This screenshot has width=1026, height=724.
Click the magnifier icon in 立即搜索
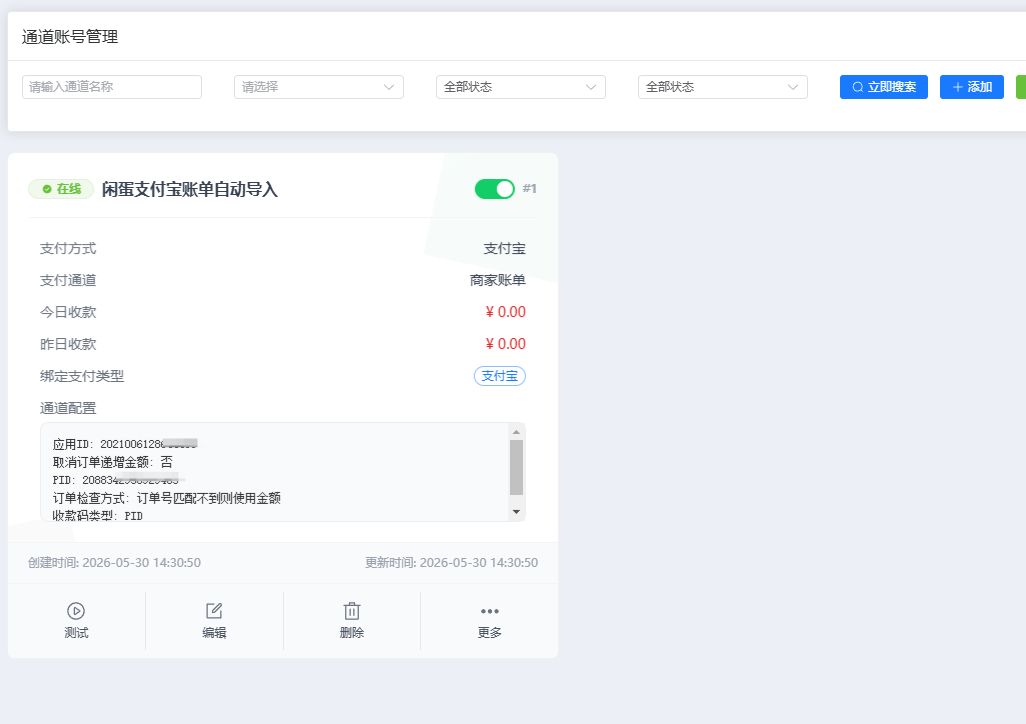pos(858,87)
